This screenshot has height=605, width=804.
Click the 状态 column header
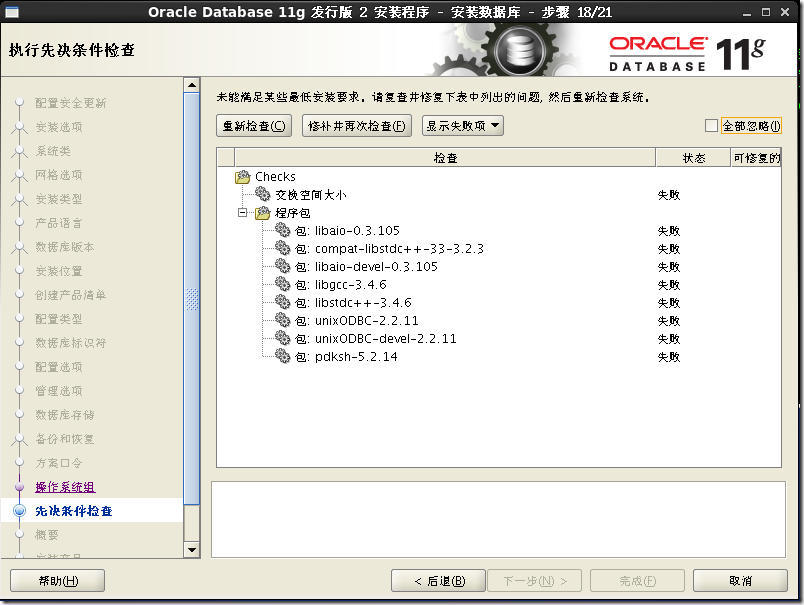pyautogui.click(x=693, y=158)
